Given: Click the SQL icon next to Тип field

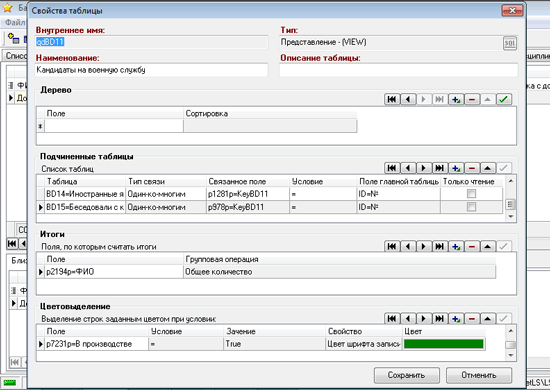Looking at the screenshot, I should point(510,43).
